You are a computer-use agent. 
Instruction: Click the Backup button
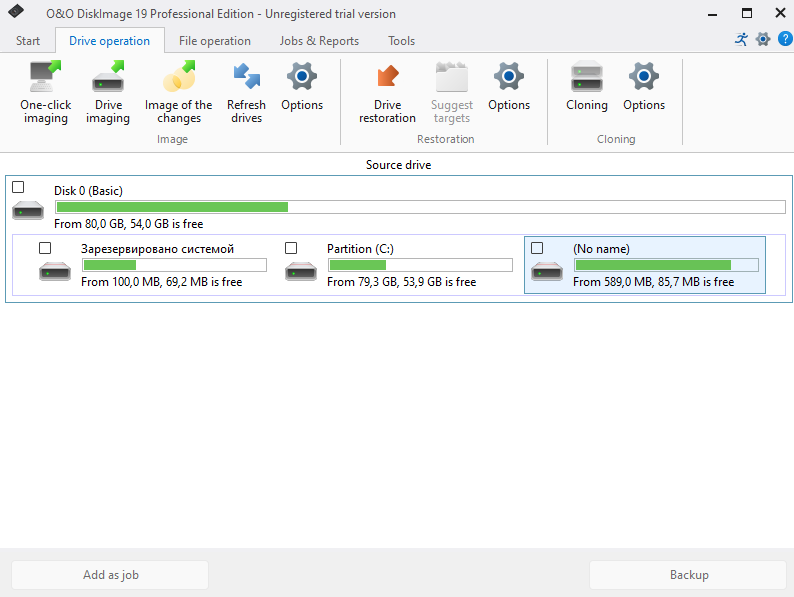689,575
